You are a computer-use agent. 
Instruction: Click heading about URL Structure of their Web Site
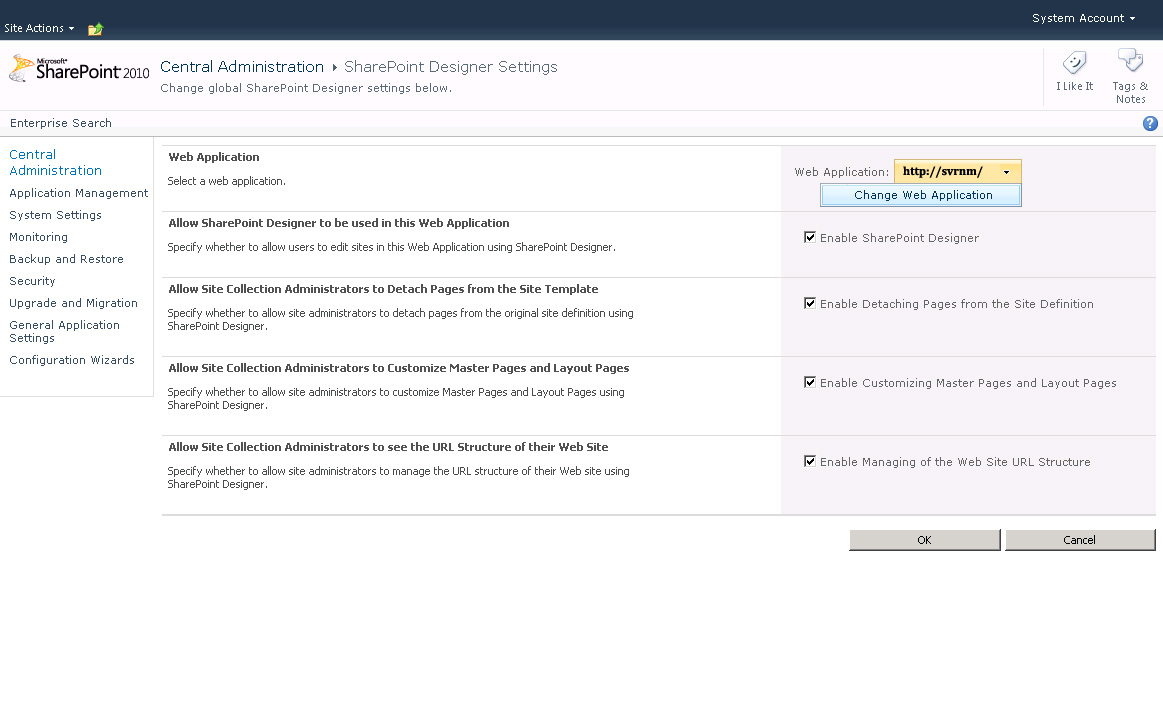pyautogui.click(x=388, y=447)
